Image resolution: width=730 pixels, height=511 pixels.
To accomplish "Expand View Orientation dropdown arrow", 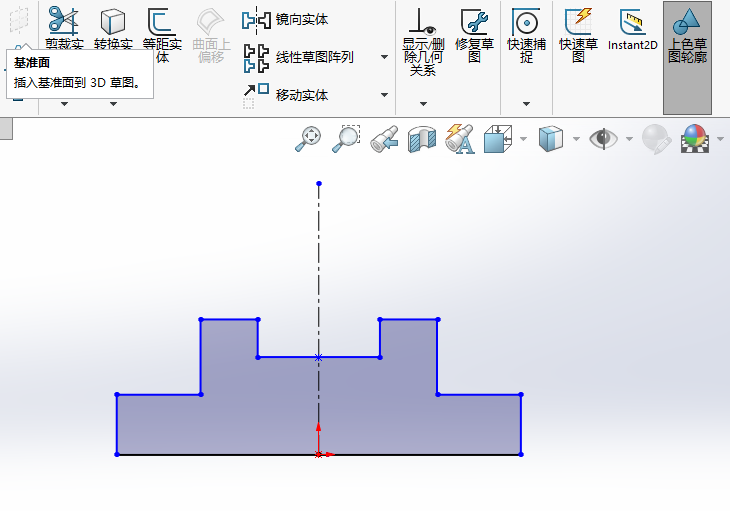I will pyautogui.click(x=523, y=139).
